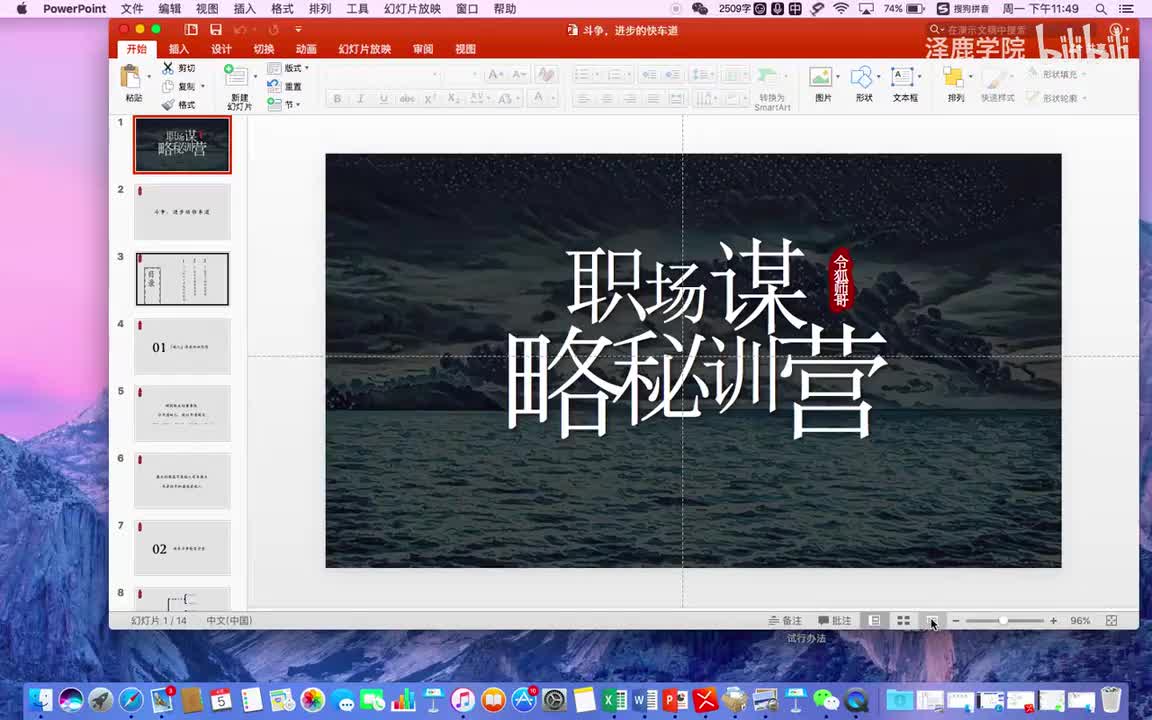Toggle the Italic formatting button
1152x720 pixels.
pos(360,98)
